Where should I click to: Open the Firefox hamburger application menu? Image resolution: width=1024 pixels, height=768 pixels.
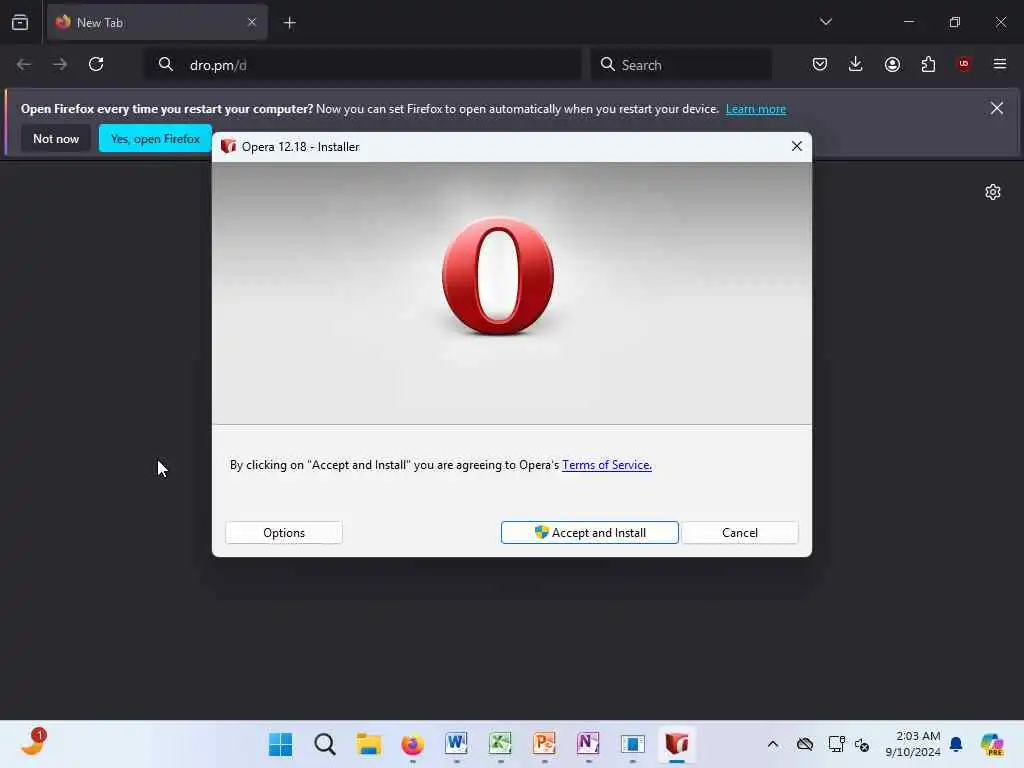1000,64
